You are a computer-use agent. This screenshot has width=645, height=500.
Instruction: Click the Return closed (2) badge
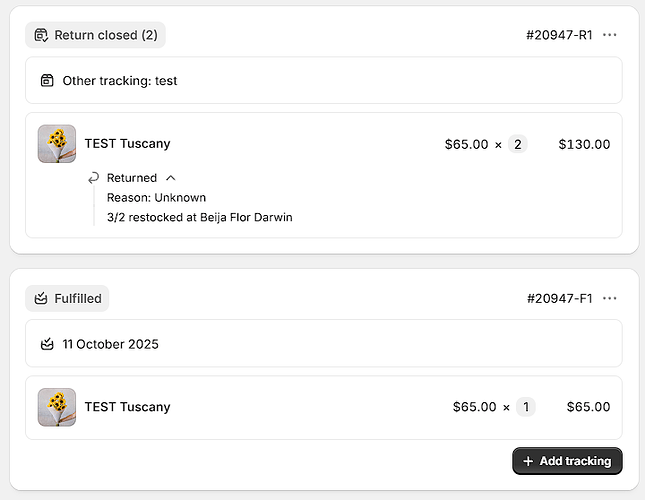(95, 35)
